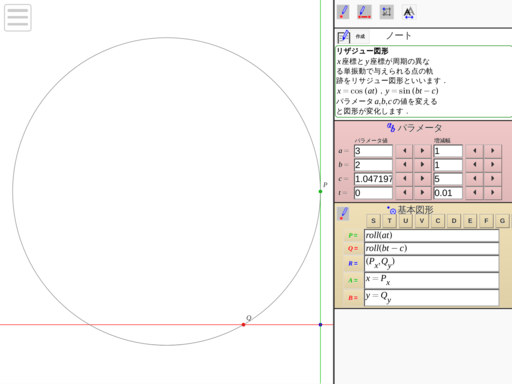Viewport: 512px width, 384px height.
Task: Click the coordinate grid settings icon
Action: point(387,12)
